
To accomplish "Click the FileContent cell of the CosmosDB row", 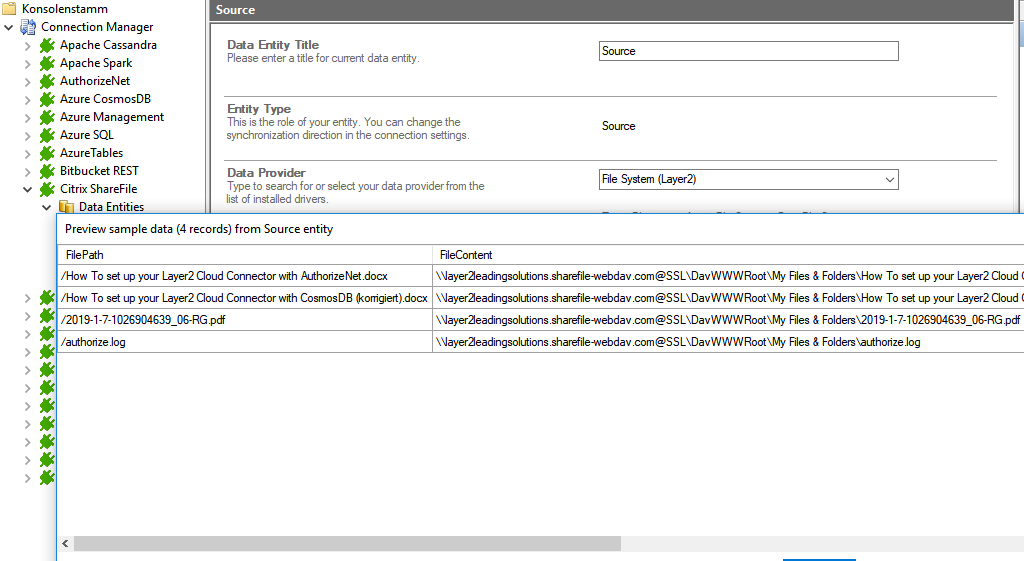I will tap(728, 298).
